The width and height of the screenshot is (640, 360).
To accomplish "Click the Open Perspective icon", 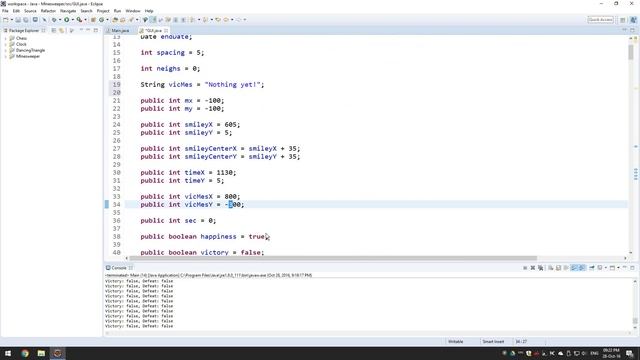I will 623,20.
